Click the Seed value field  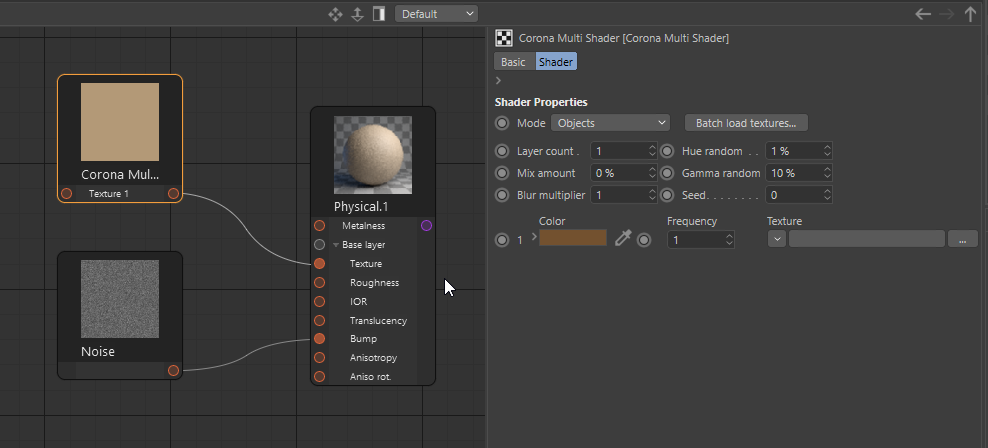(x=794, y=195)
